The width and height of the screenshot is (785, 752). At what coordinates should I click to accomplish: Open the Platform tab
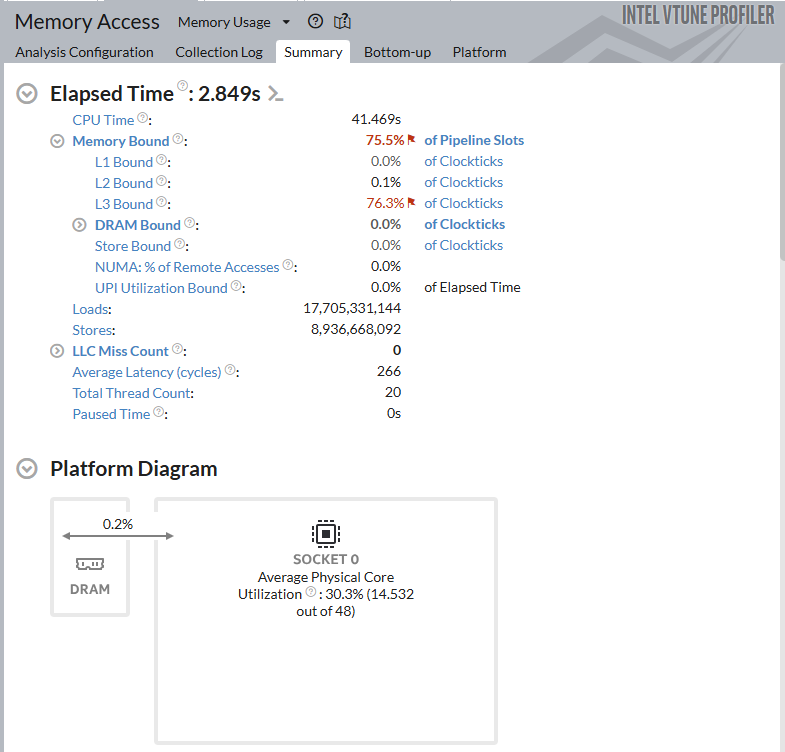[x=480, y=52]
